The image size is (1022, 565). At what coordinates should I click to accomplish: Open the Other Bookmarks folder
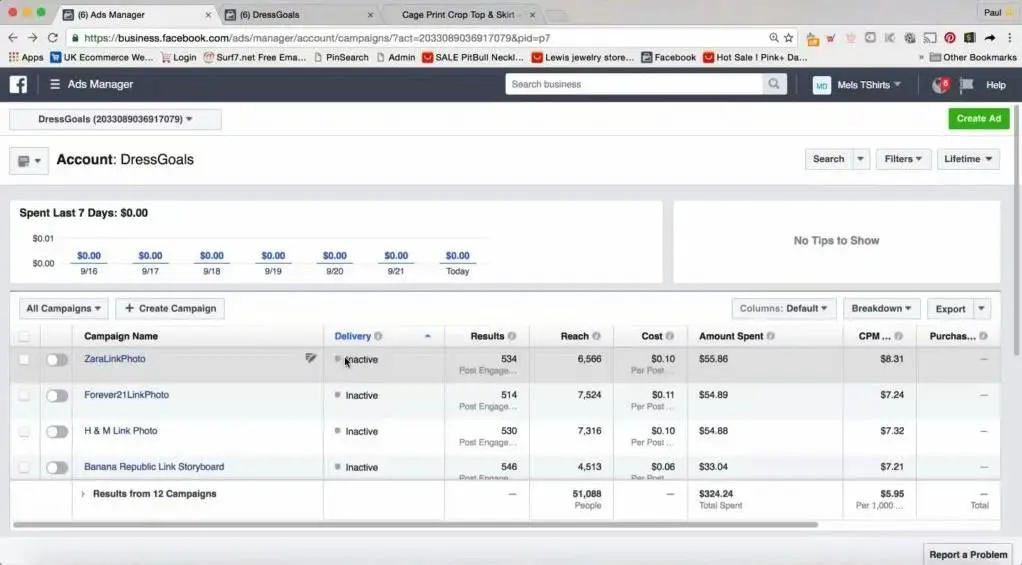point(973,57)
